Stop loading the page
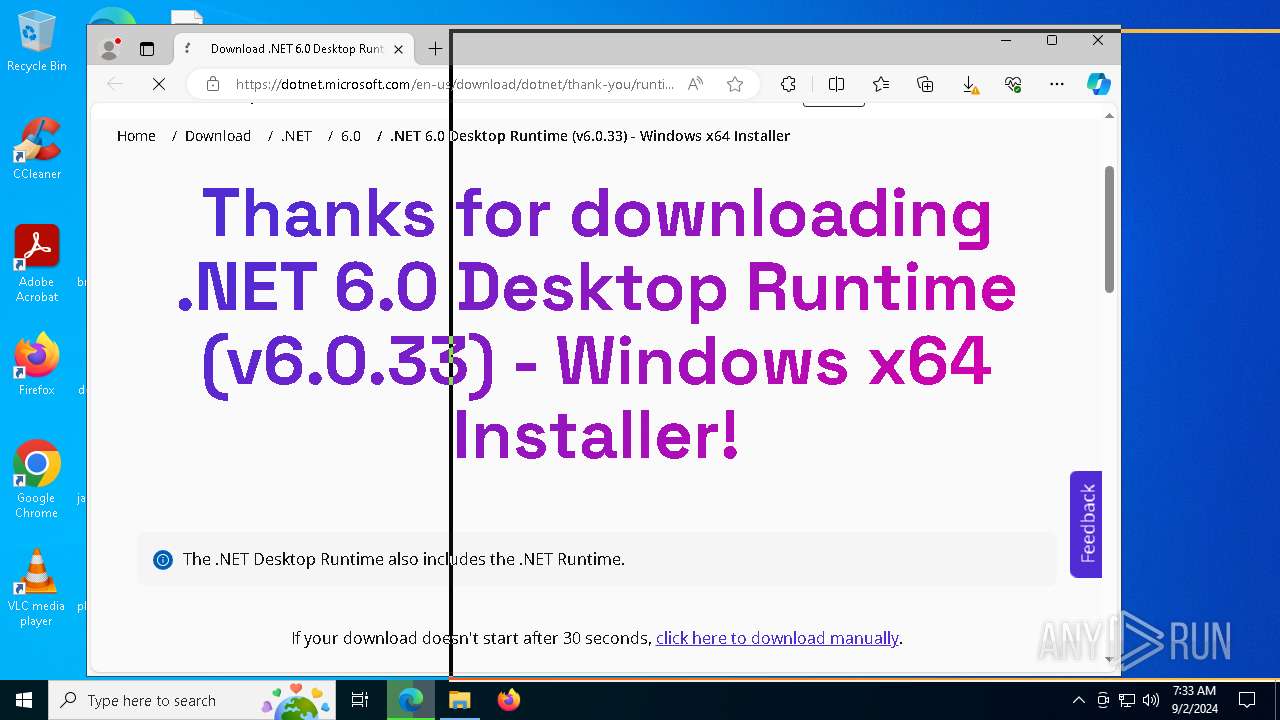Image resolution: width=1280 pixels, height=720 pixels. click(159, 84)
